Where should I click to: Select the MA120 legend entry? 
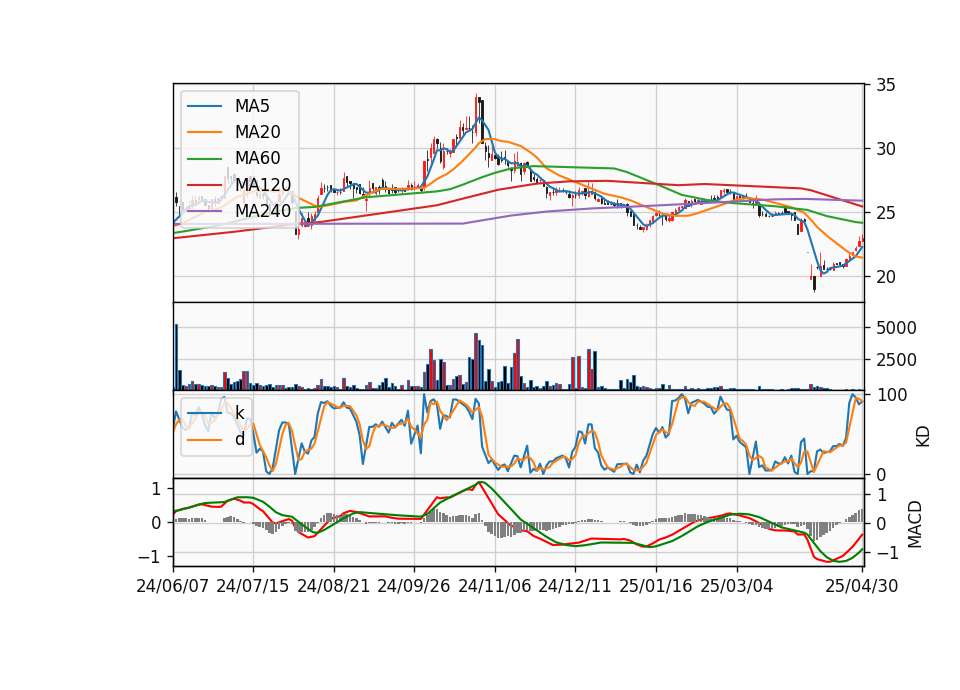263,184
